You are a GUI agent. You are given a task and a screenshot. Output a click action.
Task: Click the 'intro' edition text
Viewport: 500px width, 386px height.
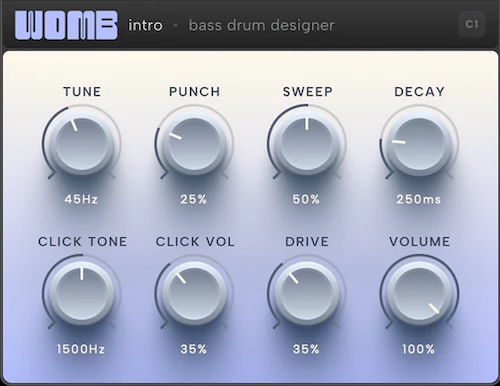pos(145,25)
